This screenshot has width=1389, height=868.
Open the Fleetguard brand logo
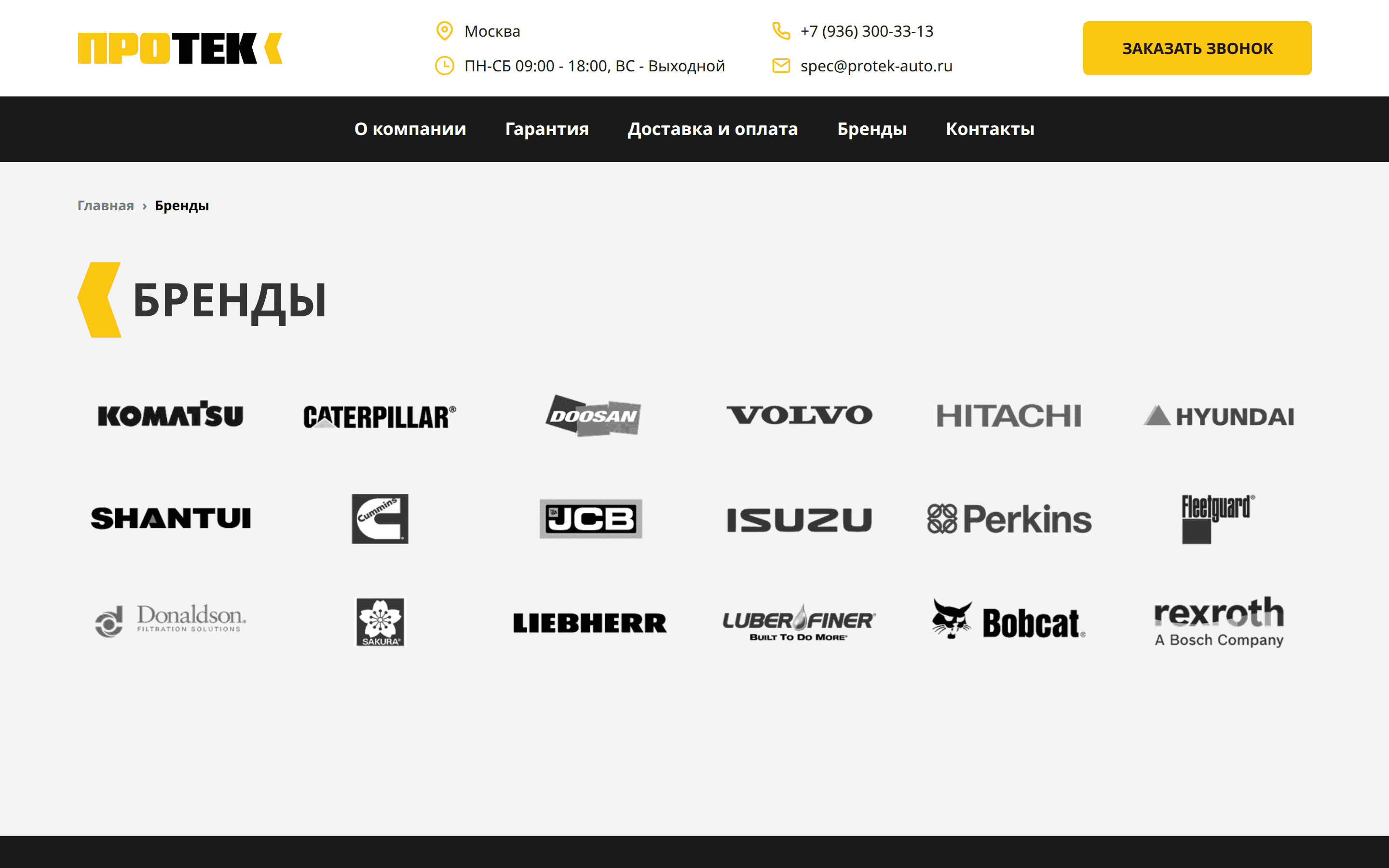click(1218, 518)
